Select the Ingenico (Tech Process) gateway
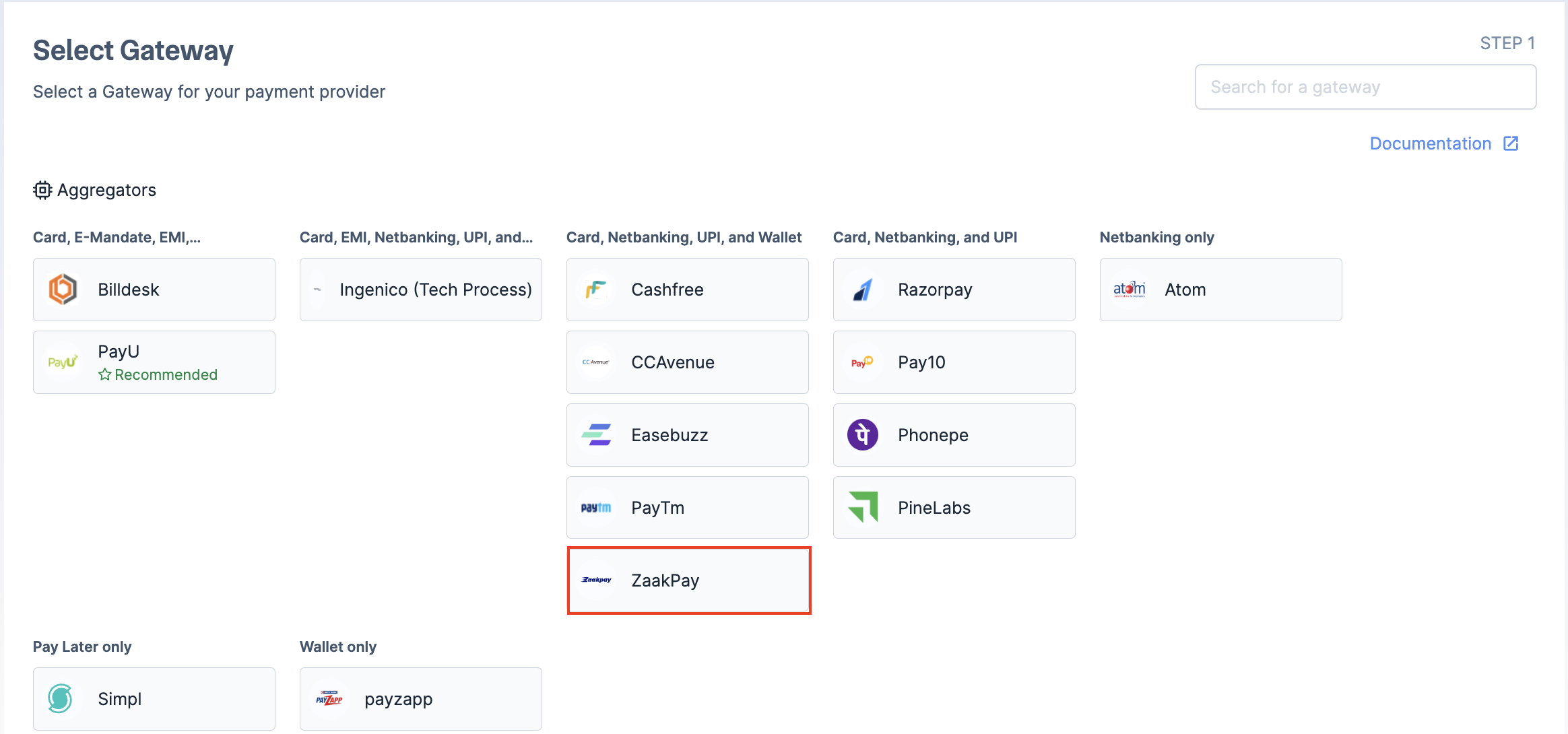 421,290
